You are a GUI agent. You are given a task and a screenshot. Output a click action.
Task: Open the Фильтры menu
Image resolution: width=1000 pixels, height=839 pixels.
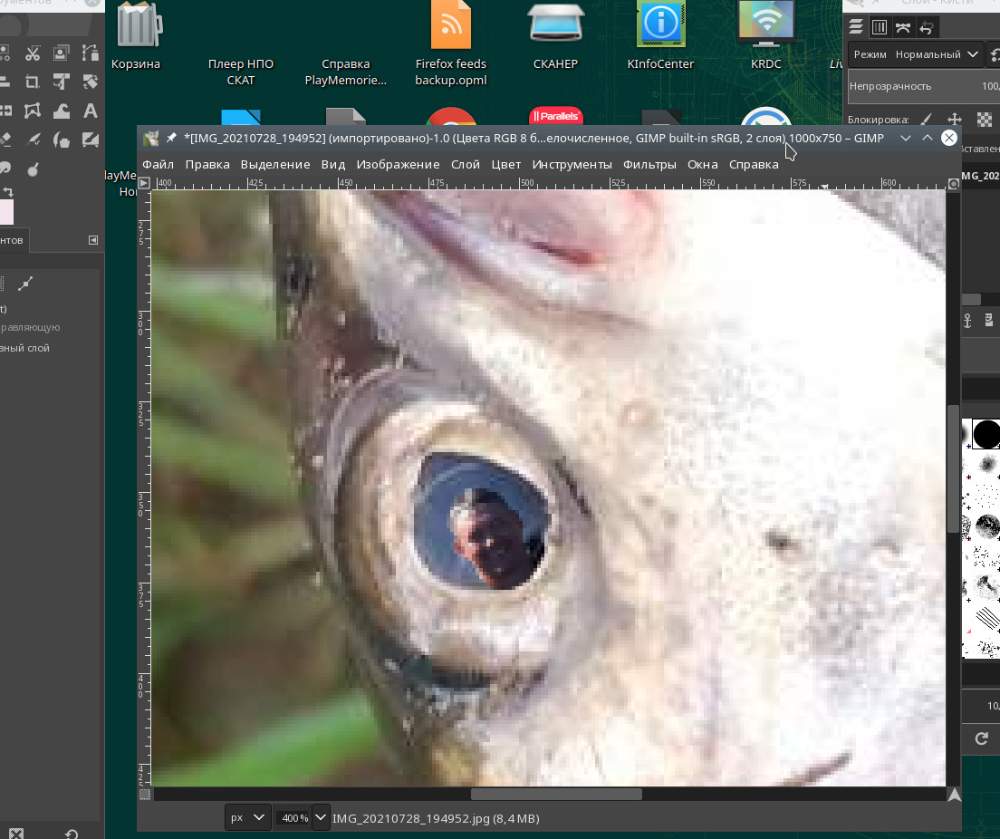649,164
